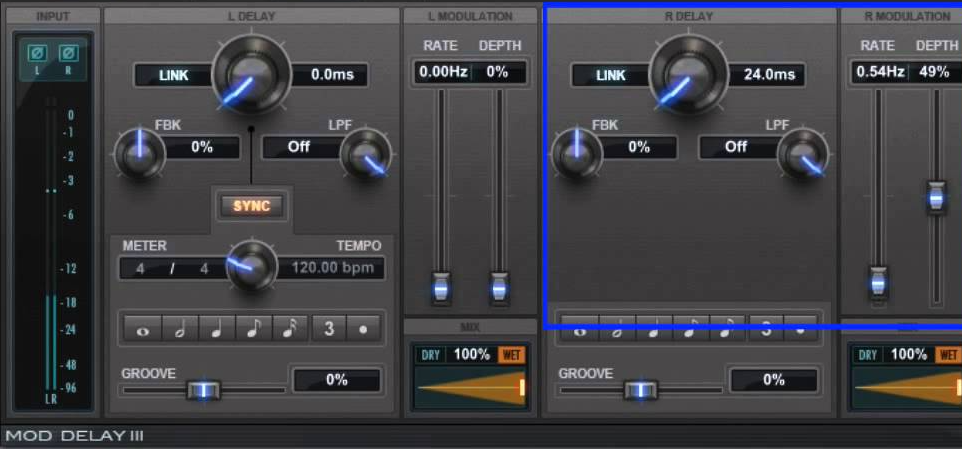Toggle LINK in the R Delay section
This screenshot has height=449, width=962.
pos(610,75)
